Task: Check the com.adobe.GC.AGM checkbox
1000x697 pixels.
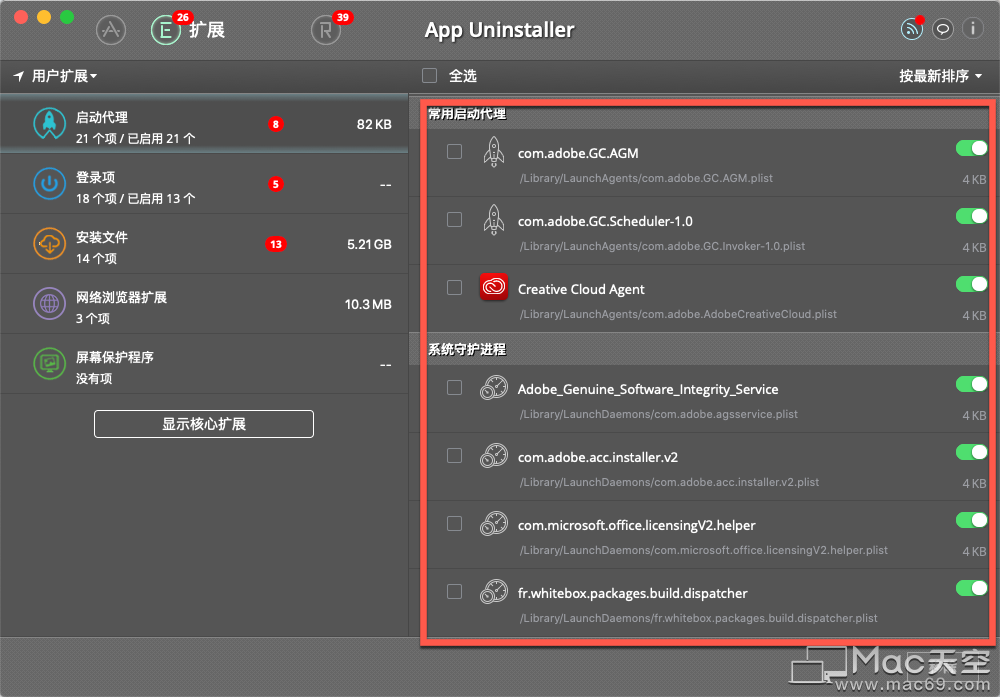Action: tap(454, 151)
